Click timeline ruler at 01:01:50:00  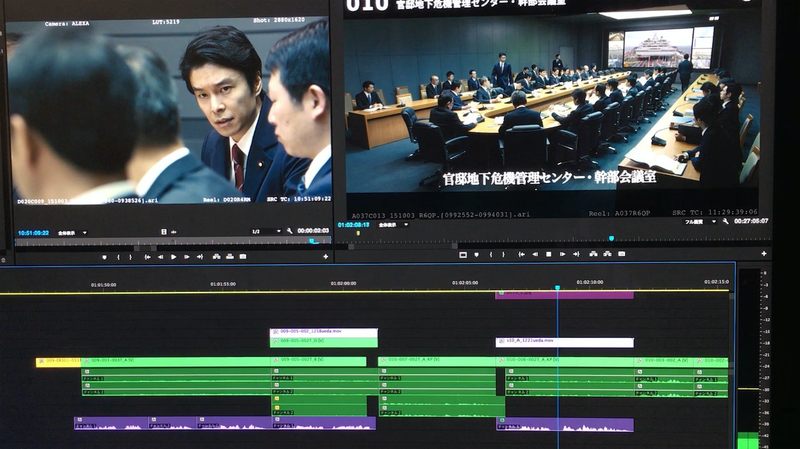coord(104,285)
